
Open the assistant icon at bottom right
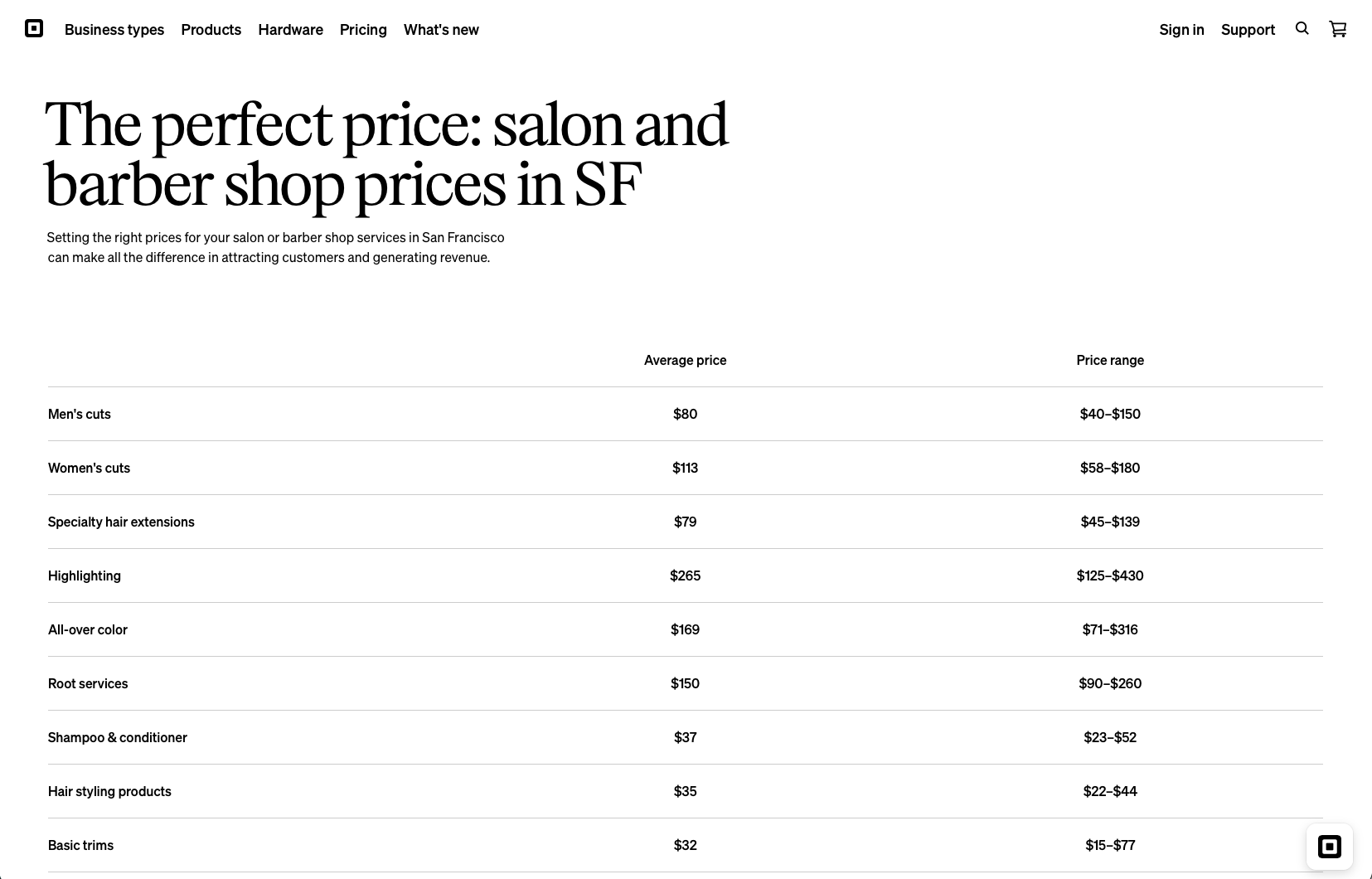pyautogui.click(x=1330, y=847)
